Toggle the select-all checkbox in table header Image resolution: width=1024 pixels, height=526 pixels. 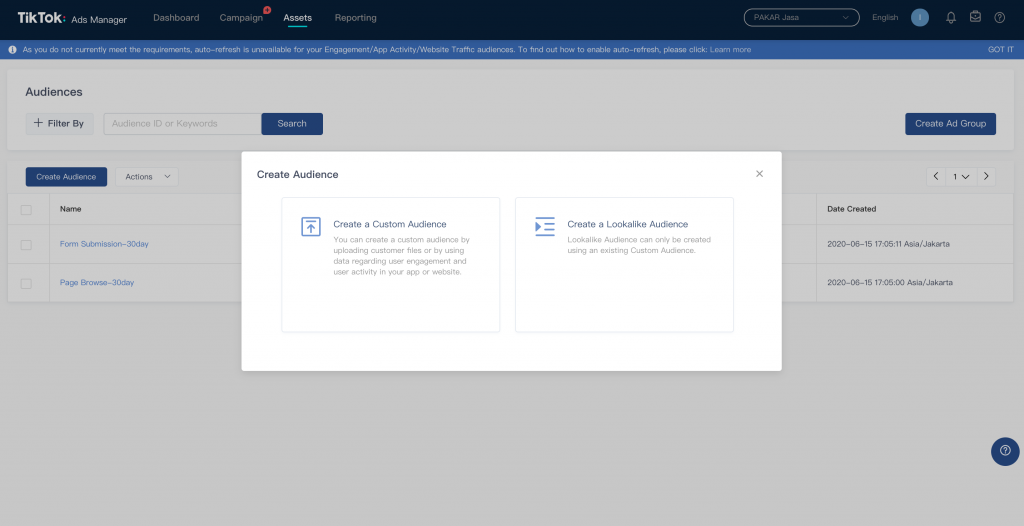pos(26,210)
